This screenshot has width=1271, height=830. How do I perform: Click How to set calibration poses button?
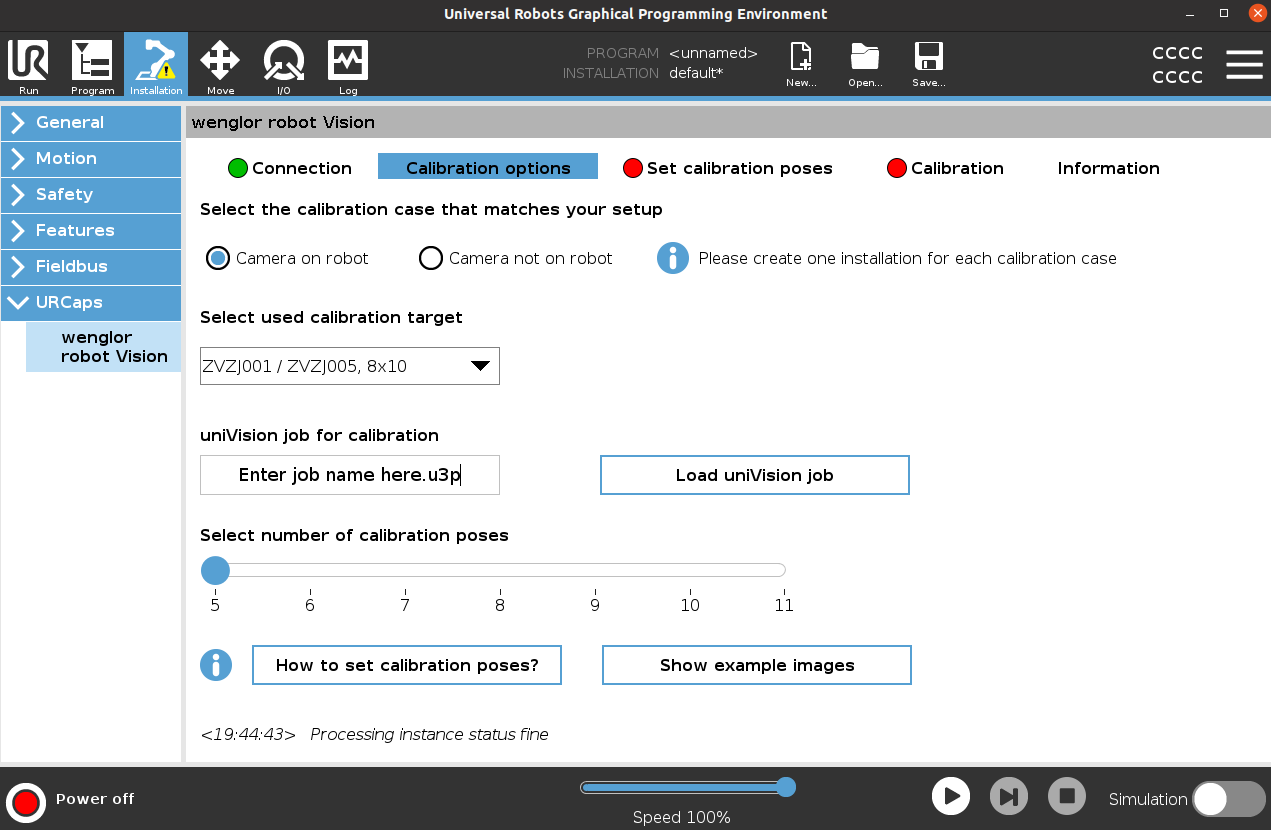coord(407,665)
